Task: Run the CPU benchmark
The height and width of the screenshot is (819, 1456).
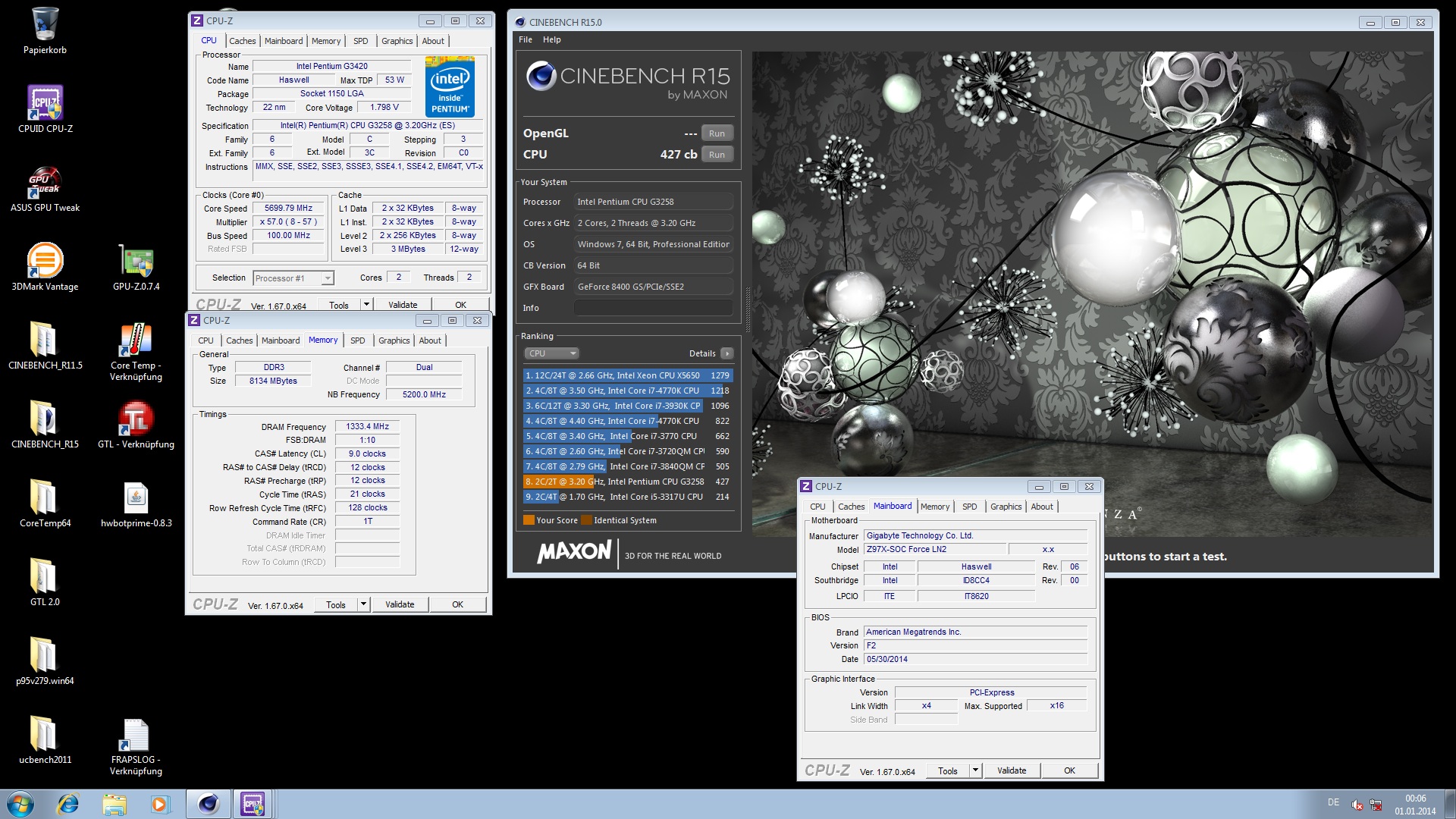Action: (x=717, y=155)
